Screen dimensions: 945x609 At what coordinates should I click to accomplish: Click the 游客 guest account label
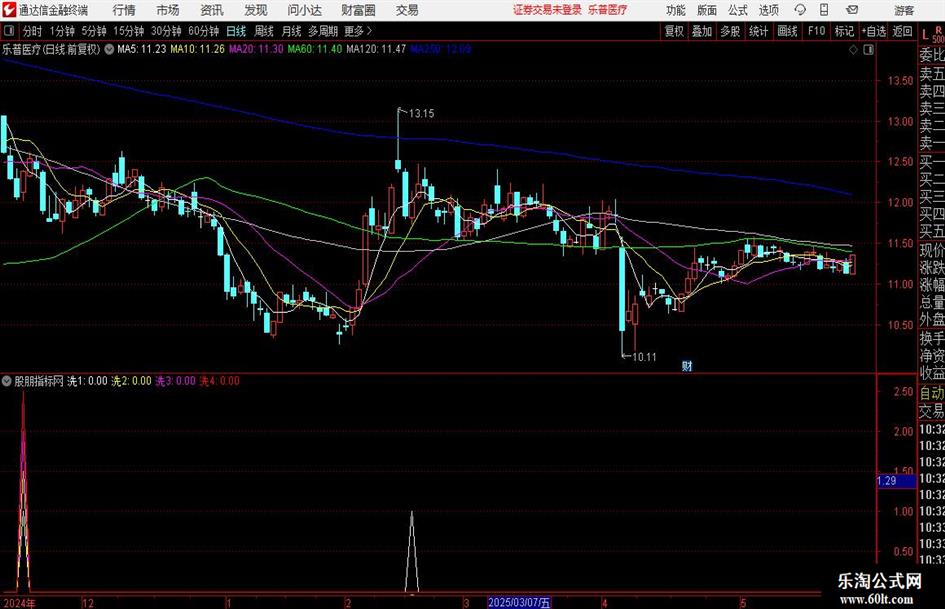pos(904,10)
